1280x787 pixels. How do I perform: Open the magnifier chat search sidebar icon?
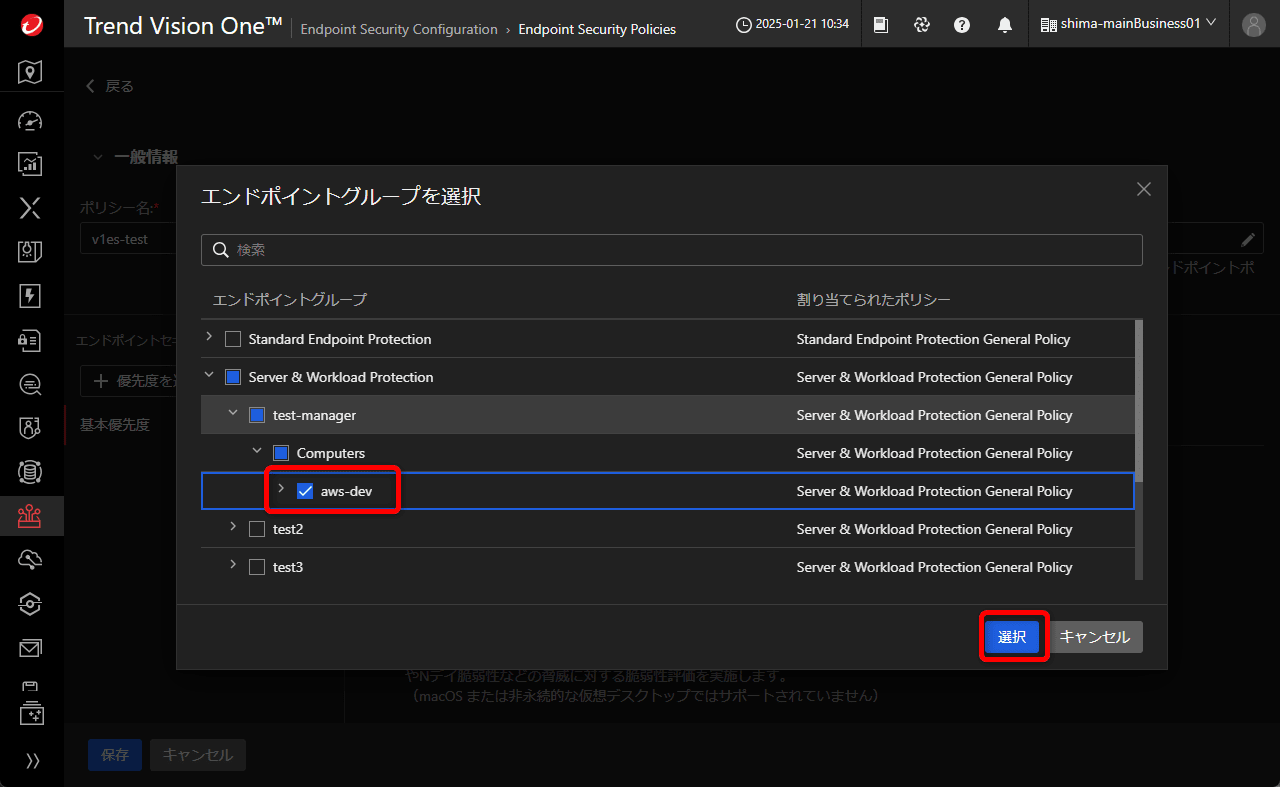click(x=31, y=384)
